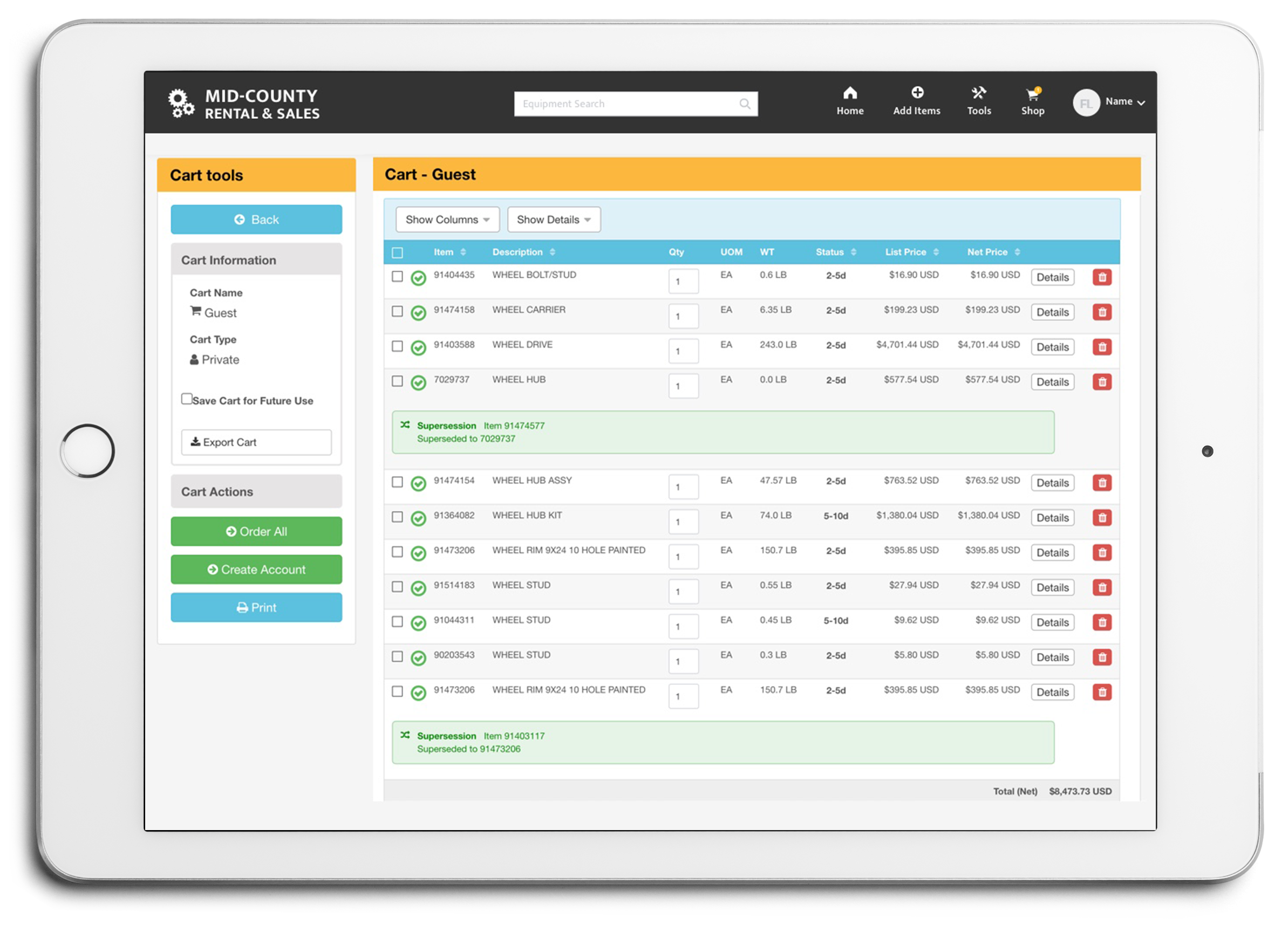The image size is (1288, 925).
Task: Open the Show Columns dropdown
Action: [x=447, y=220]
